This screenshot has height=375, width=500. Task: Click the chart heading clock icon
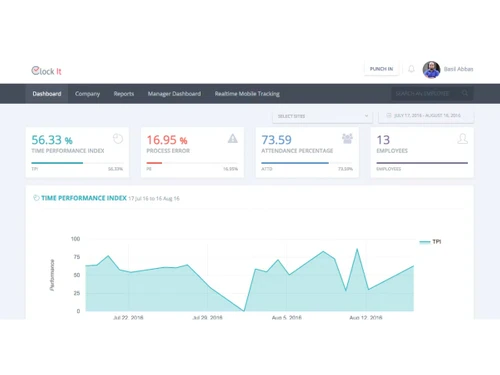pos(36,198)
